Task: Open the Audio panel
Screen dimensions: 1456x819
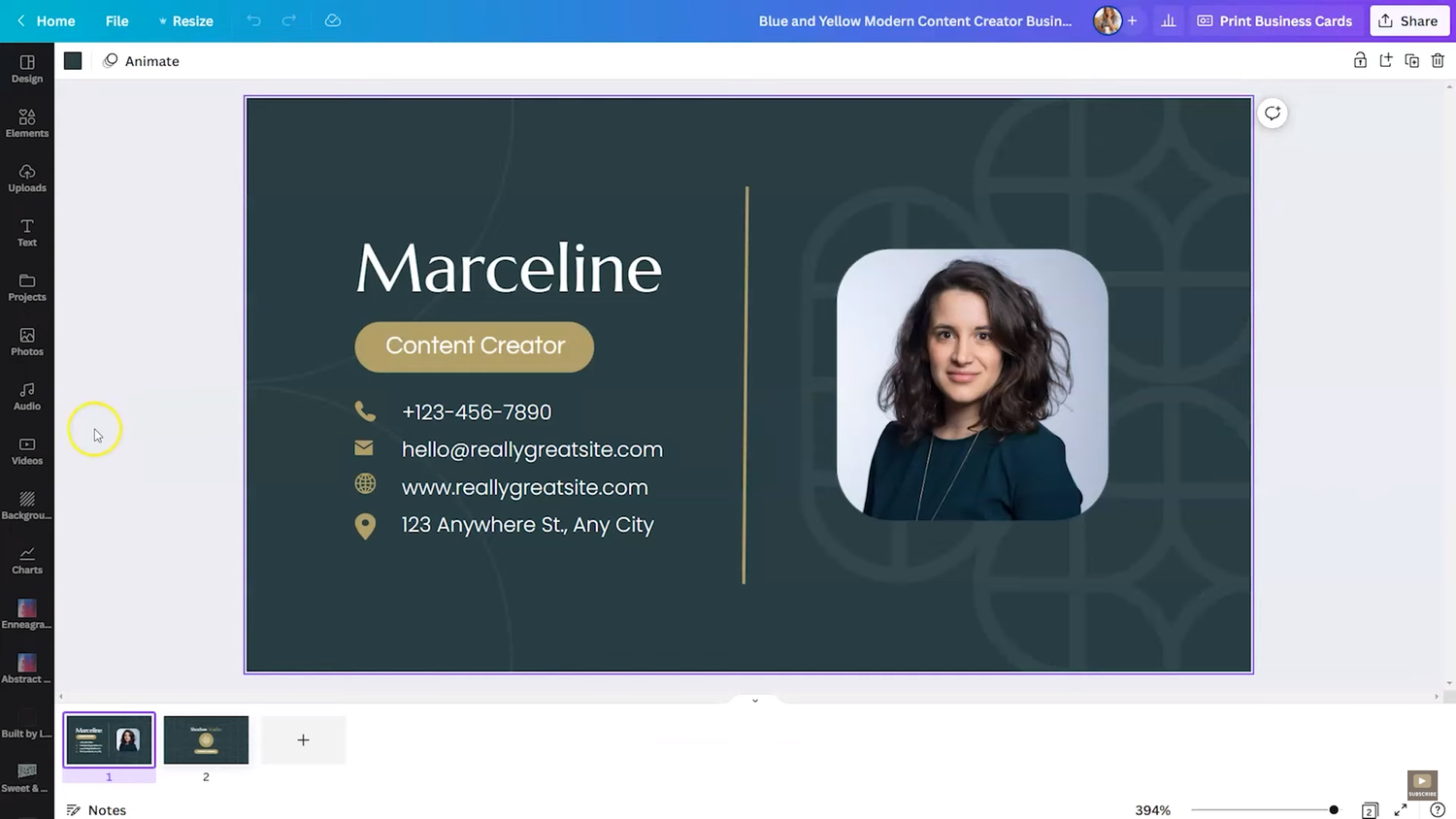Action: pos(26,395)
